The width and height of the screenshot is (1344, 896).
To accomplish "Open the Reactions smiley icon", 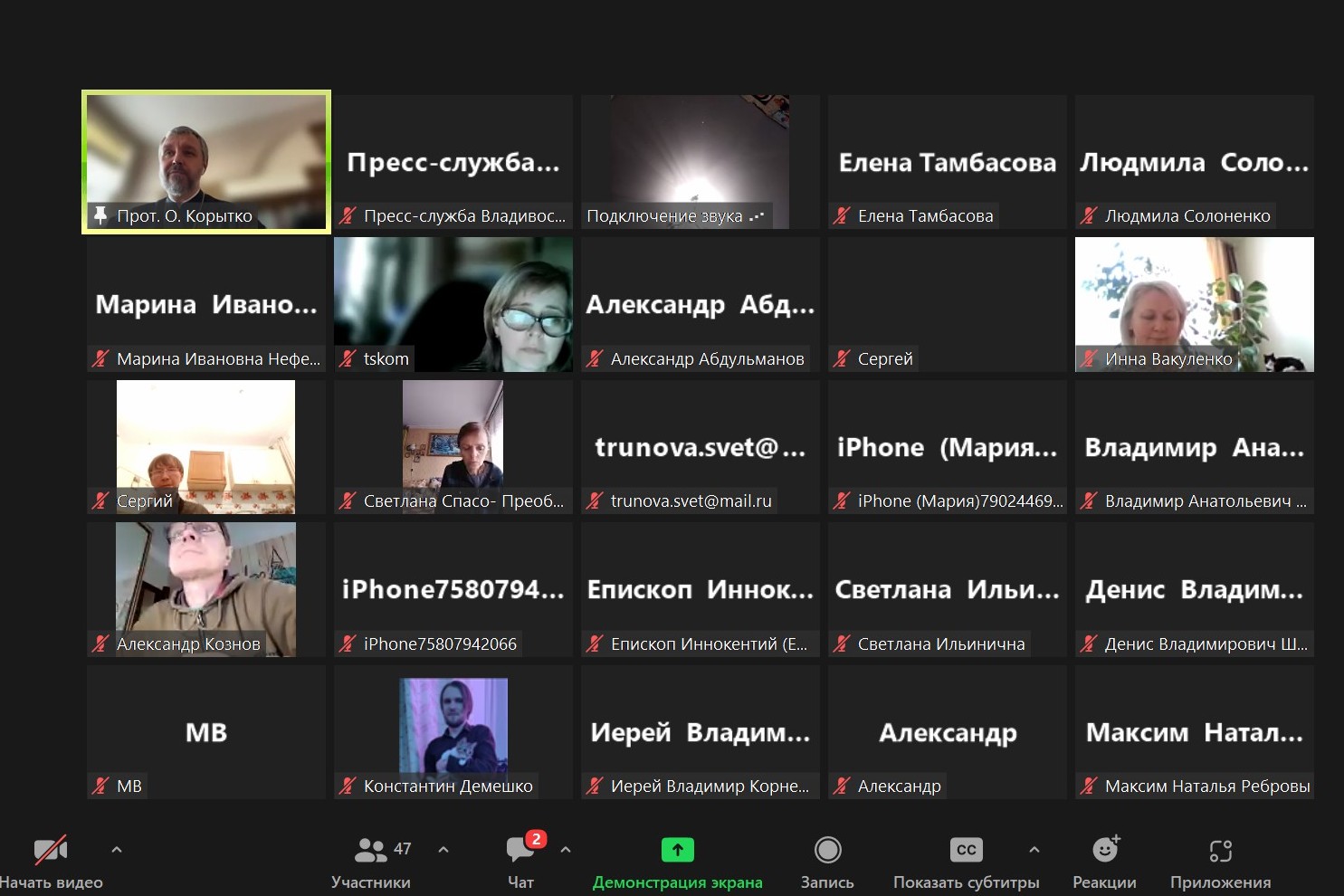I will pos(1104,850).
